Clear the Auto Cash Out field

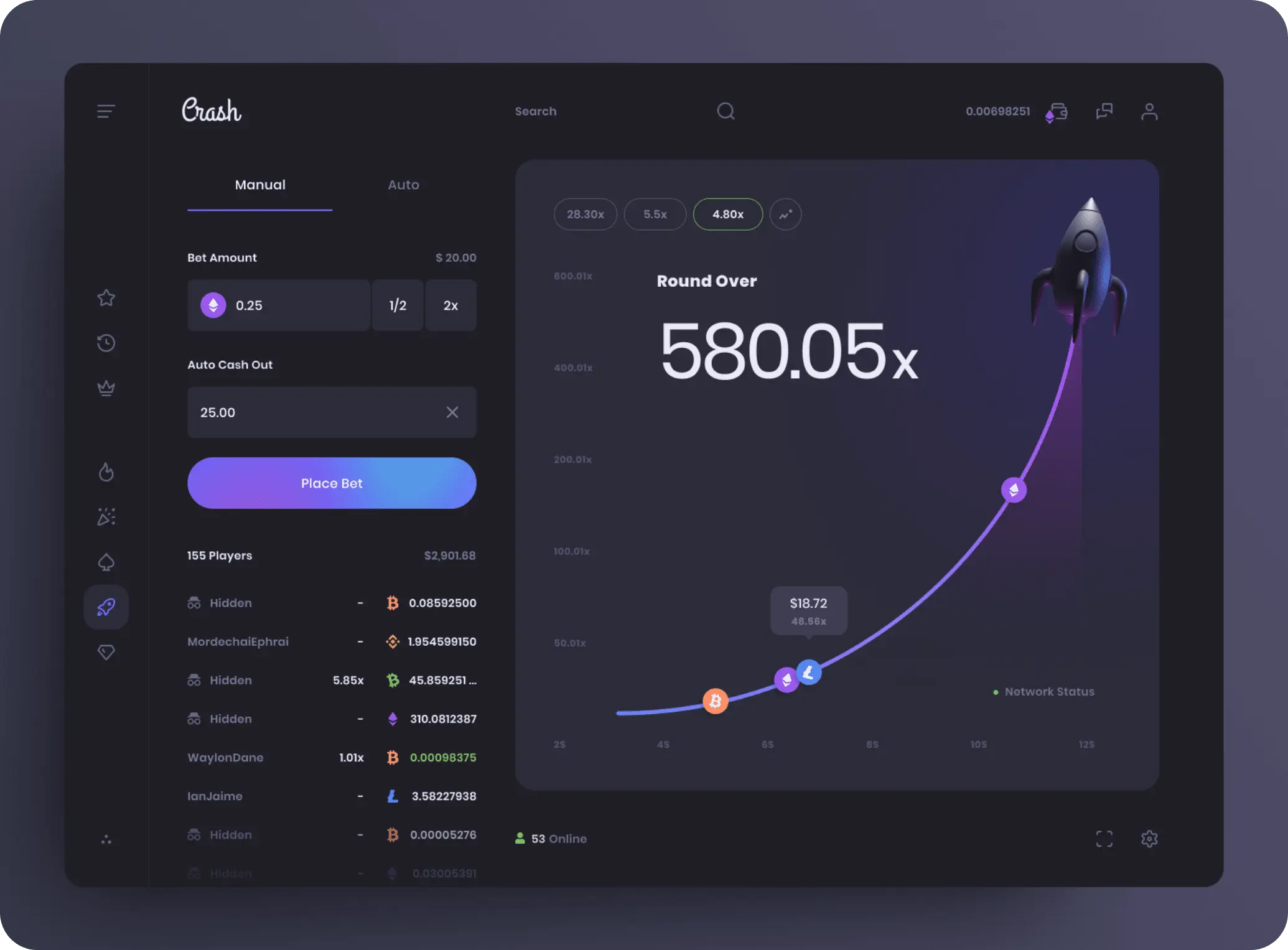pyautogui.click(x=452, y=412)
